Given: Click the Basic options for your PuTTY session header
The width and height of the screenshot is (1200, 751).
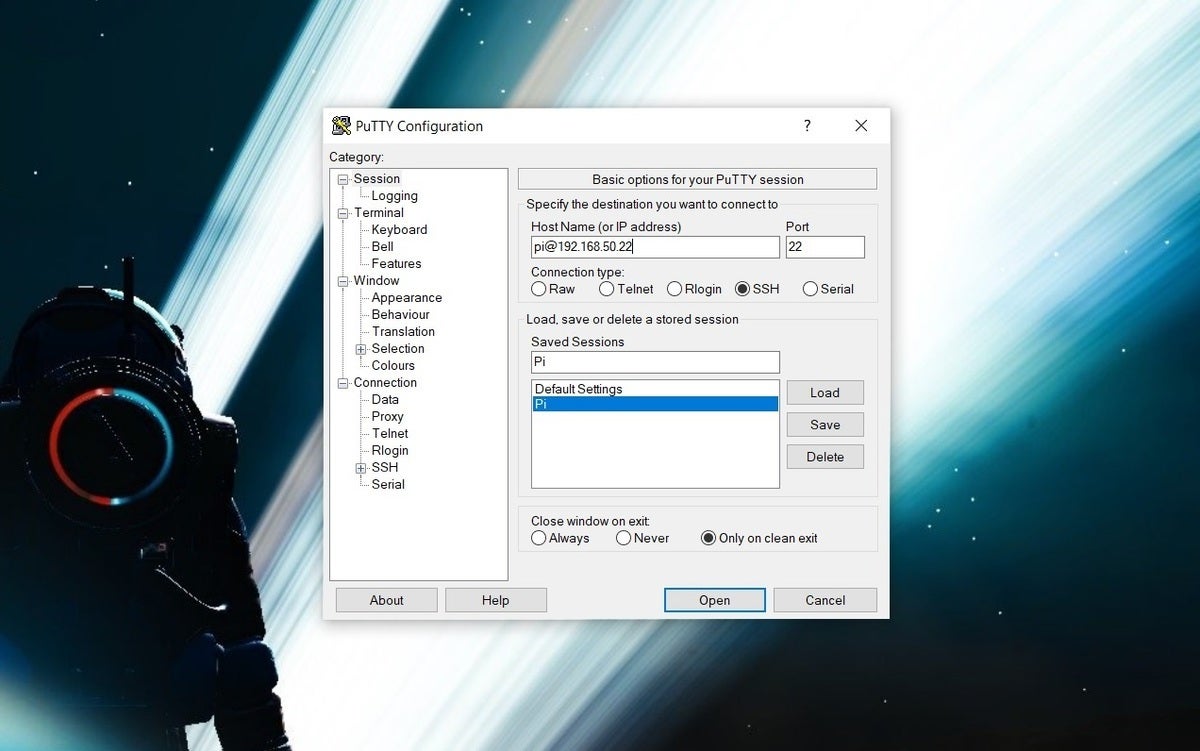Looking at the screenshot, I should click(698, 179).
